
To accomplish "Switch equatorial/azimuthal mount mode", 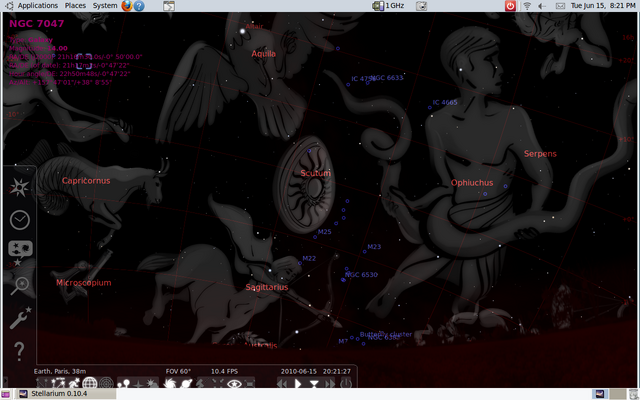I will [201, 383].
